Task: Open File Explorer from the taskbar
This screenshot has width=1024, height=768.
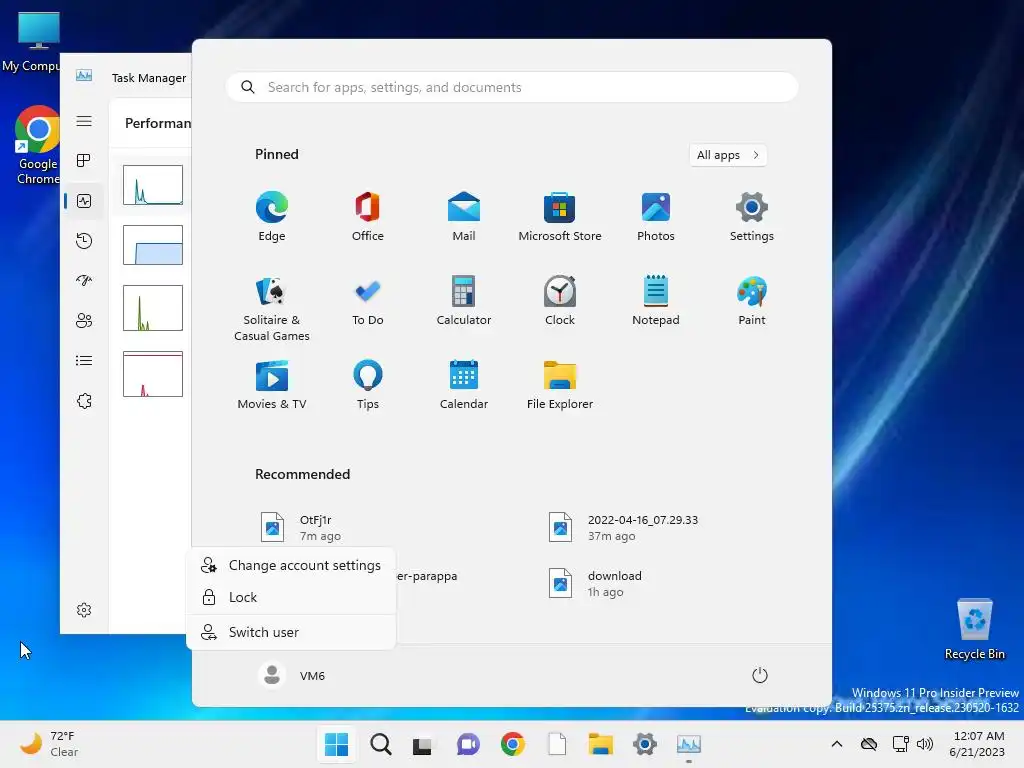Action: [x=600, y=744]
